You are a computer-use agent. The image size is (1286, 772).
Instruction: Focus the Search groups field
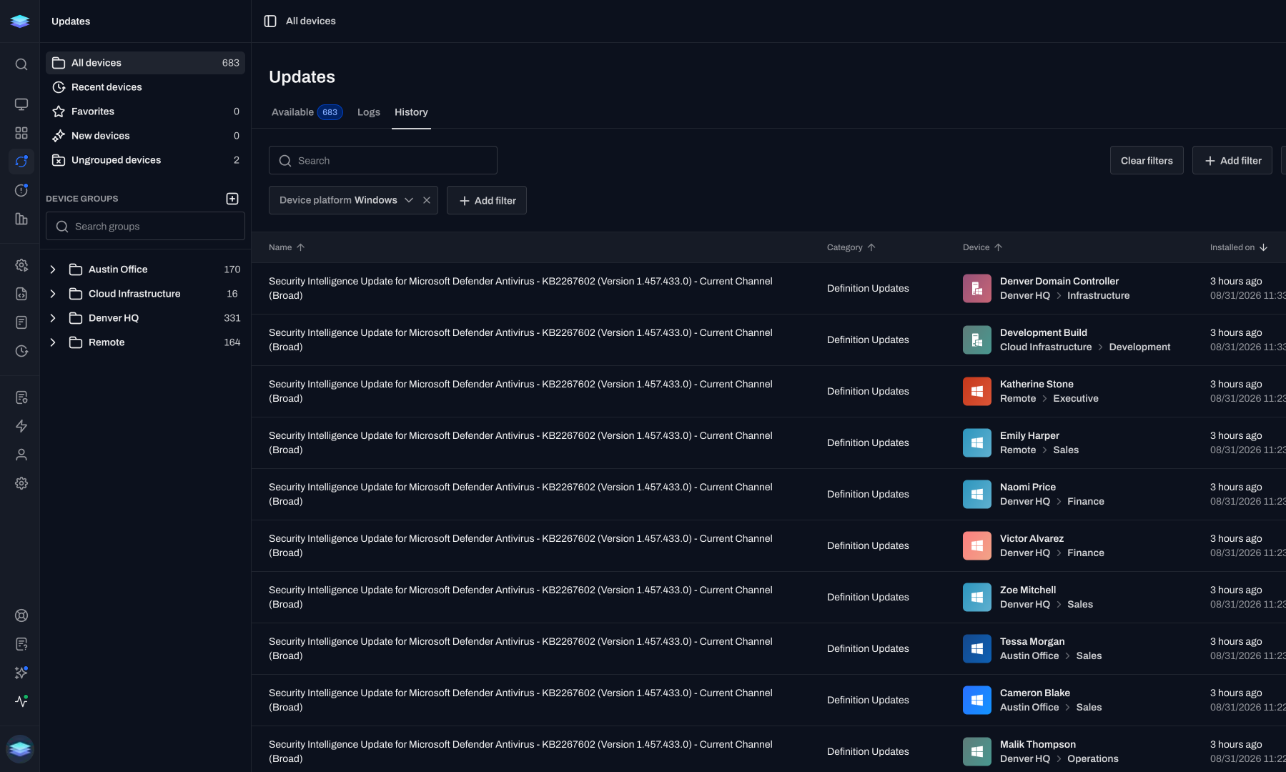coord(145,226)
